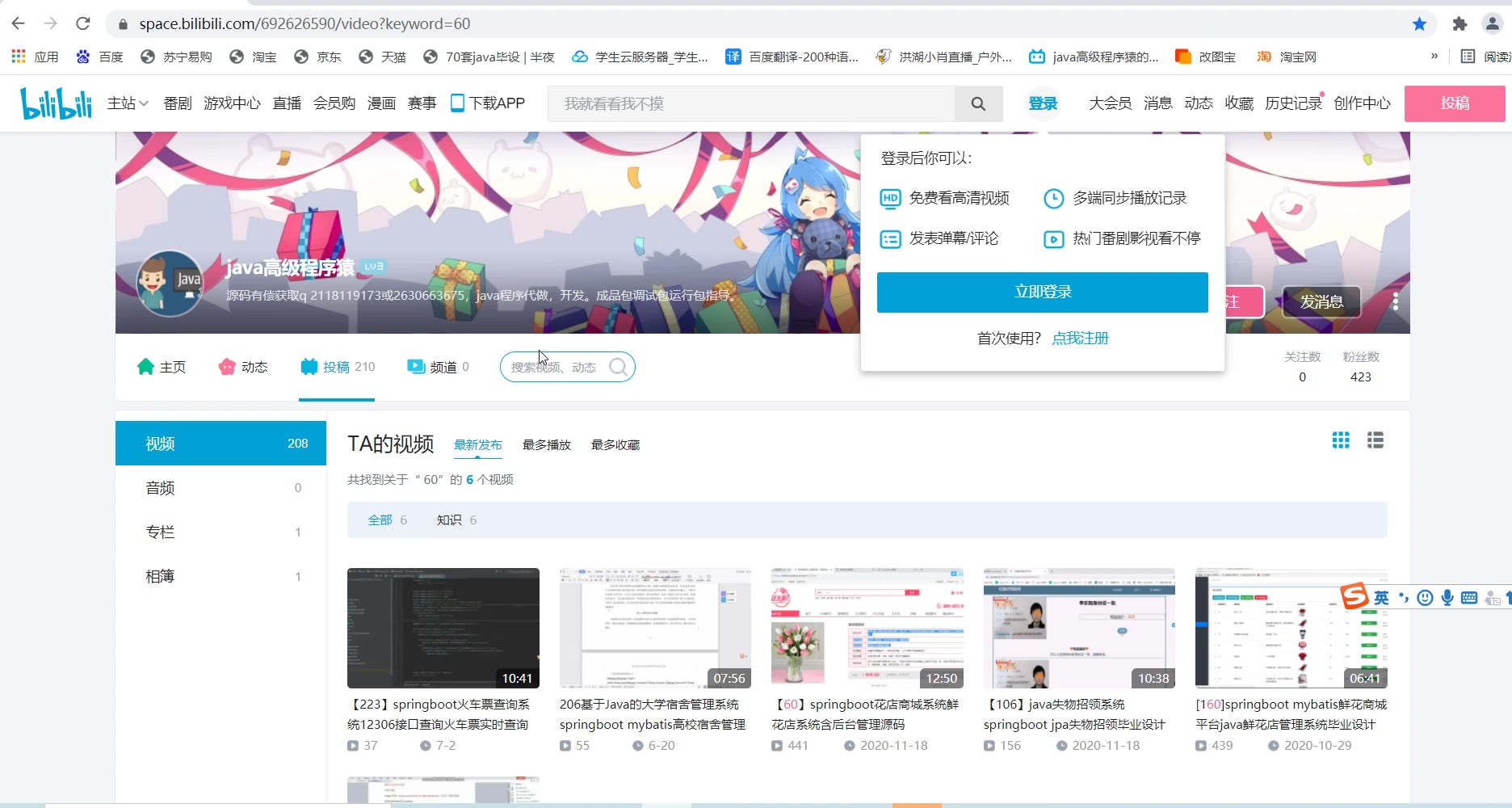Image resolution: width=1512 pixels, height=808 pixels.
Task: Open 【223】springboot火车票查询 video thumbnail
Action: [x=443, y=628]
